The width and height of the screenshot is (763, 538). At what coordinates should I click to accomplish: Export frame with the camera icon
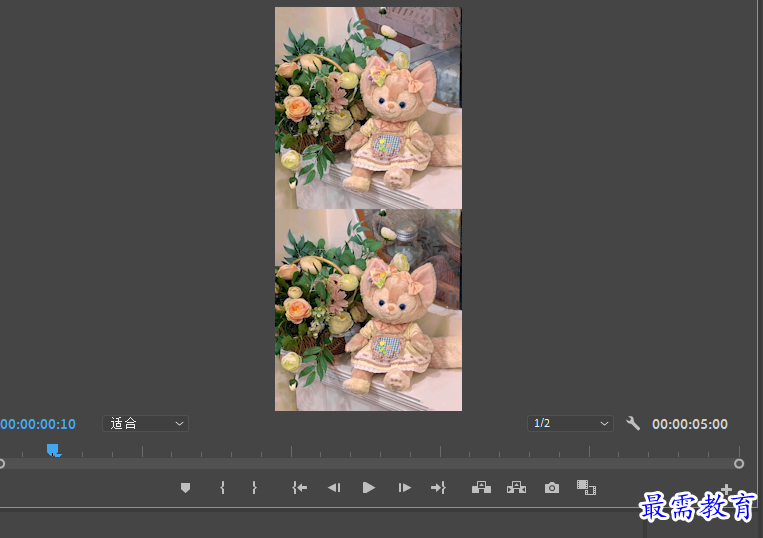552,487
